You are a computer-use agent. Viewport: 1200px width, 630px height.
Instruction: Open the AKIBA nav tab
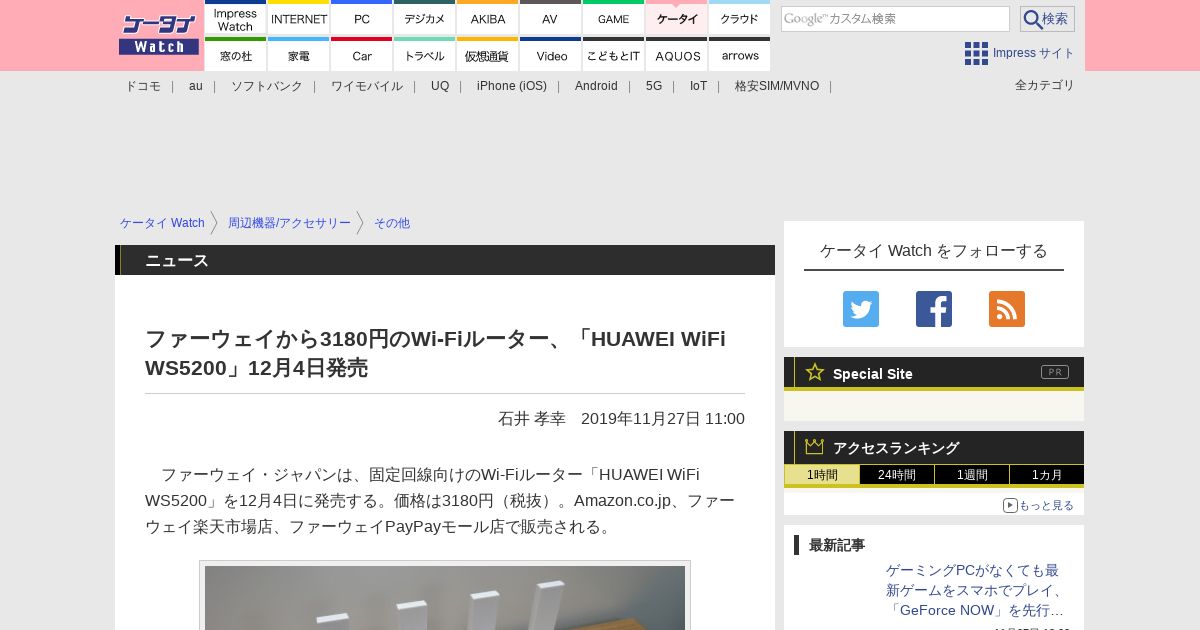pyautogui.click(x=488, y=18)
